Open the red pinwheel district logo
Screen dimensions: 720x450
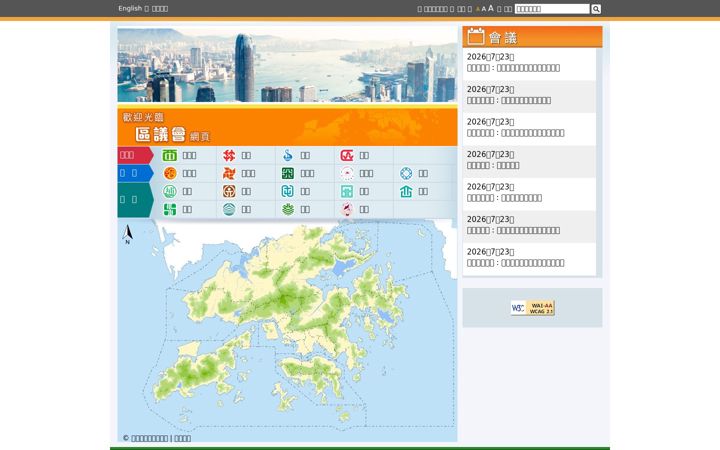coord(229,155)
